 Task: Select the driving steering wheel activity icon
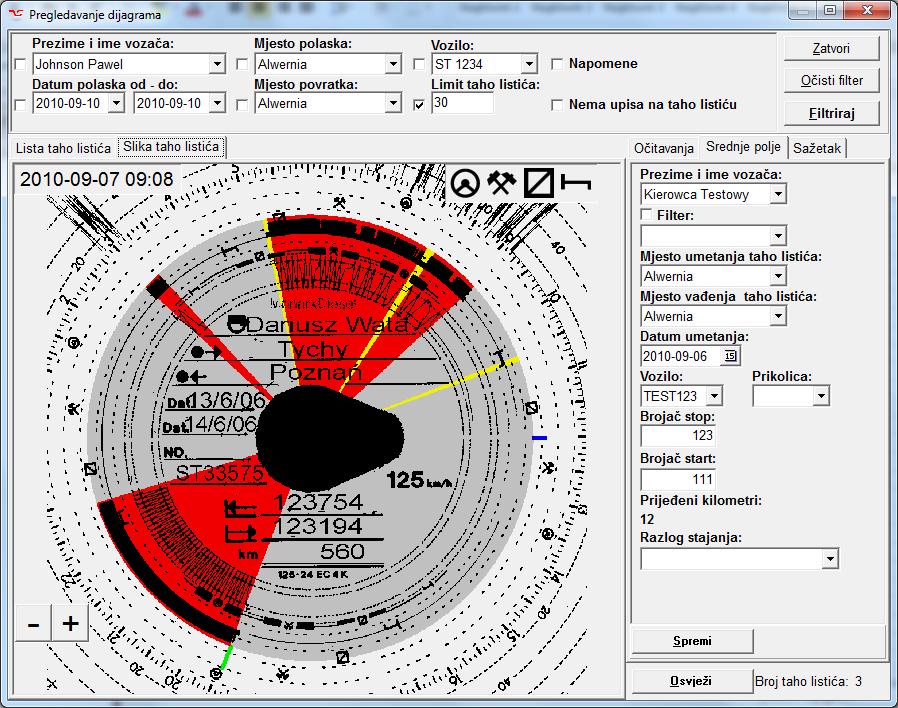point(464,183)
